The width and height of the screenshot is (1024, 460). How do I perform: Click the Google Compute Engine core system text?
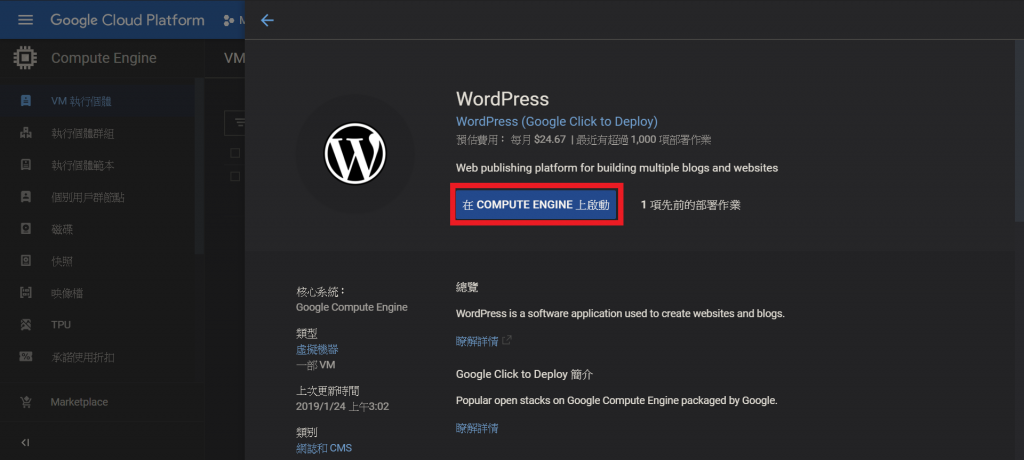point(351,307)
